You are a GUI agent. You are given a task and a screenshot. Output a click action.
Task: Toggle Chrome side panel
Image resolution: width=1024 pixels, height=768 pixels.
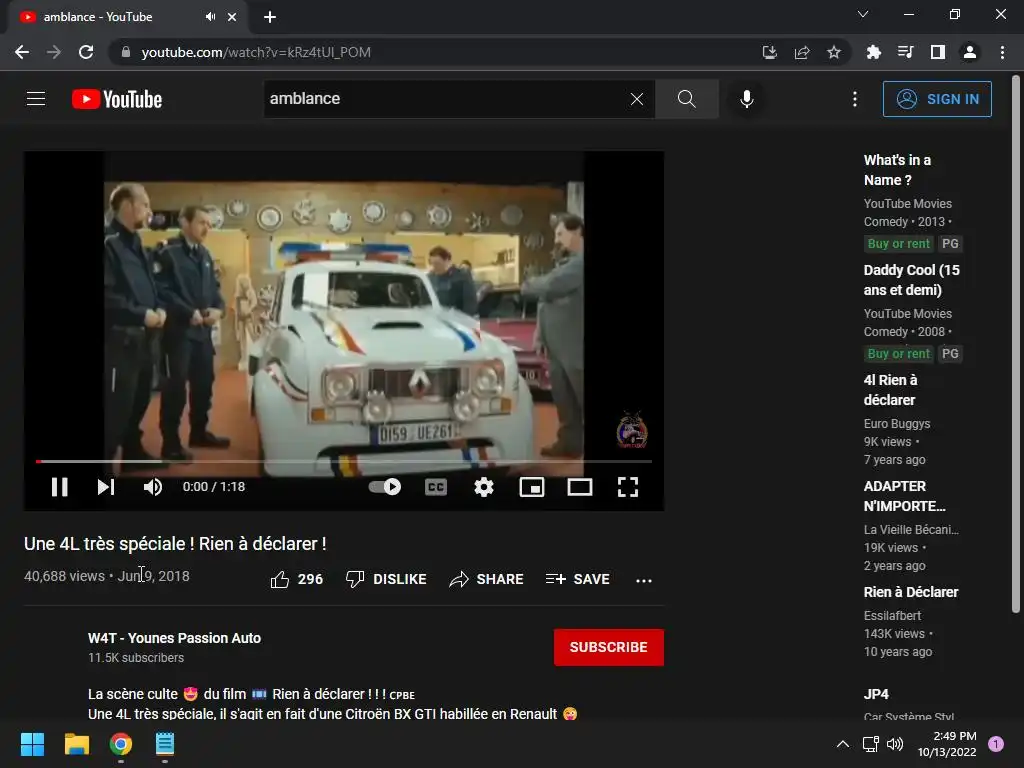[938, 52]
